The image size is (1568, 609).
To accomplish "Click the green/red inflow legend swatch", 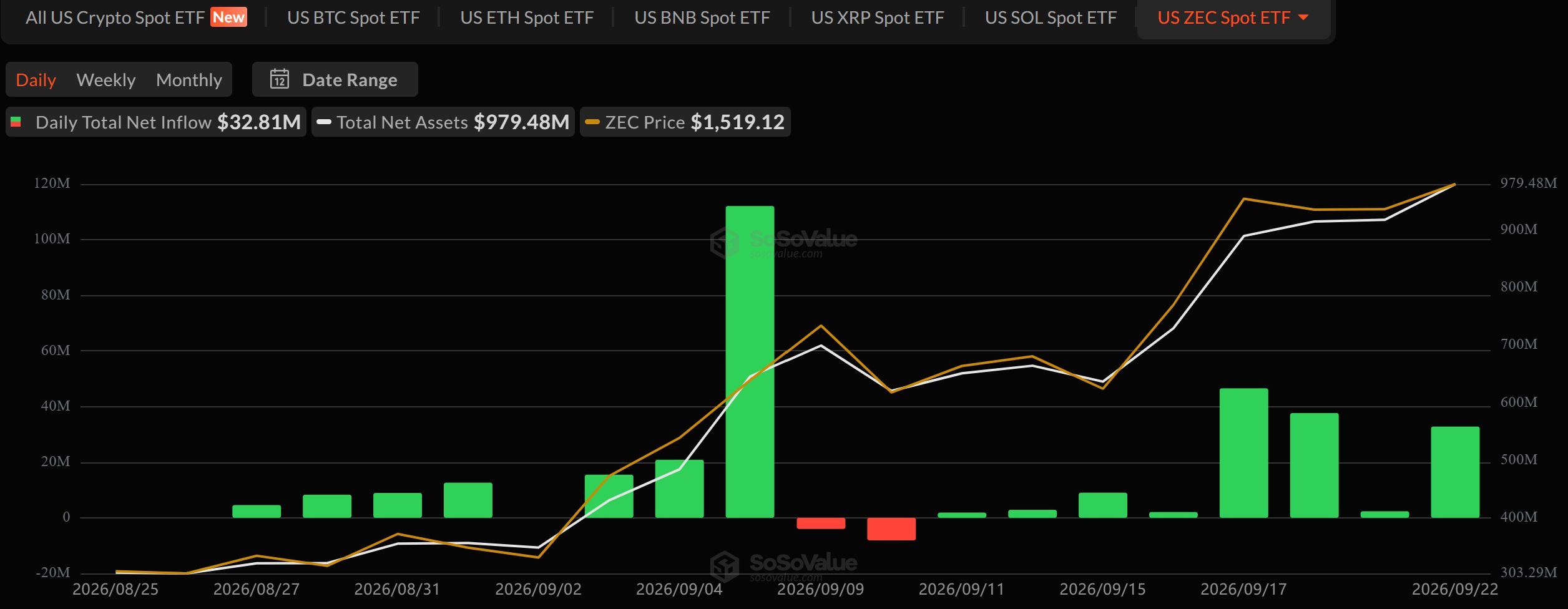I will (16, 122).
